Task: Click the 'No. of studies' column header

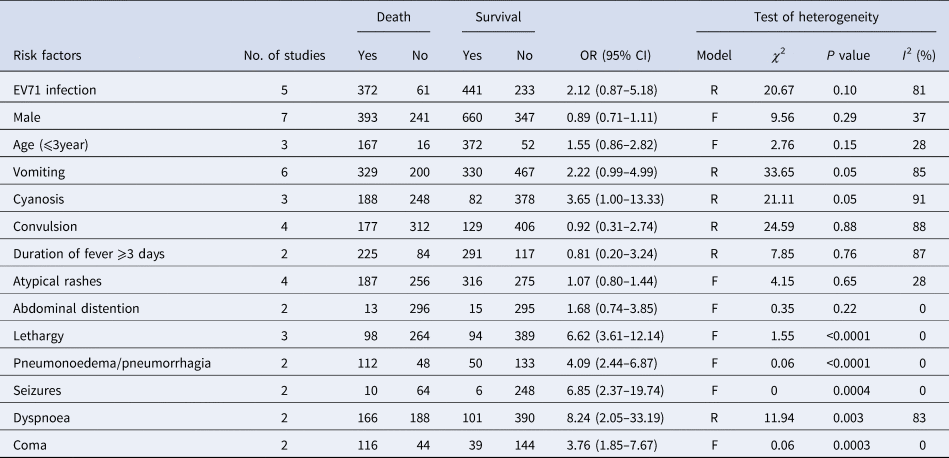Action: tap(285, 55)
